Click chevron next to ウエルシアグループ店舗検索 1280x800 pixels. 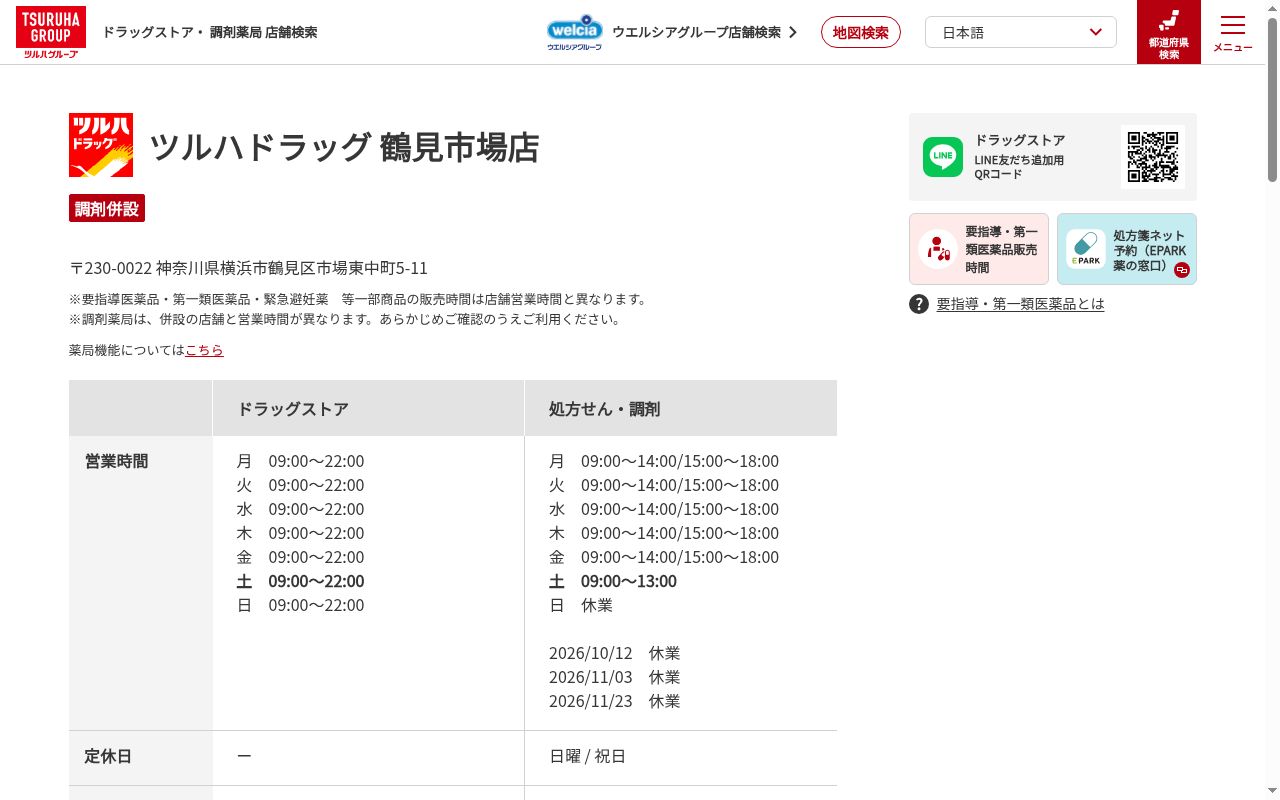(x=793, y=32)
